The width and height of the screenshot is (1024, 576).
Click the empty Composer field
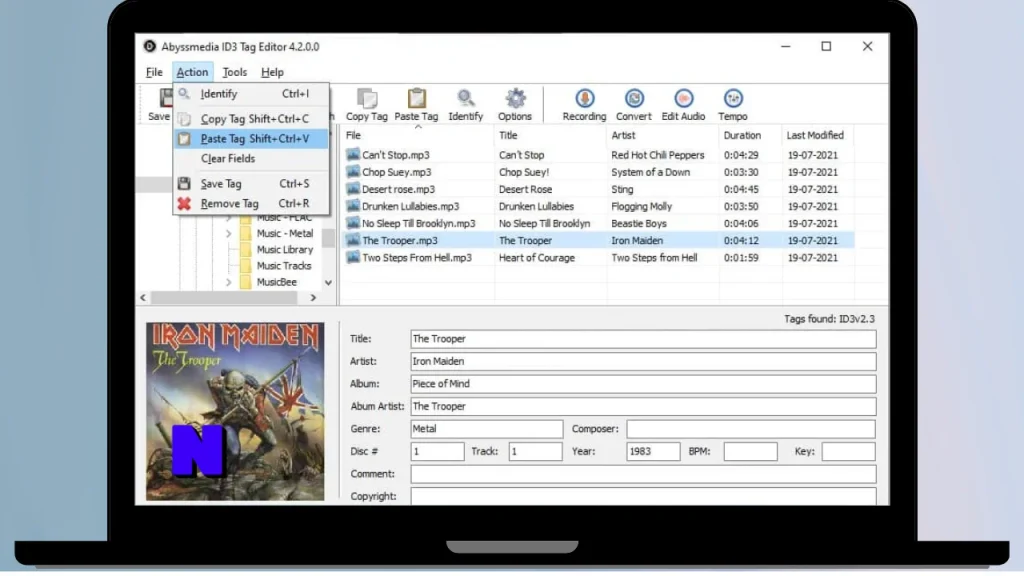pyautogui.click(x=751, y=429)
